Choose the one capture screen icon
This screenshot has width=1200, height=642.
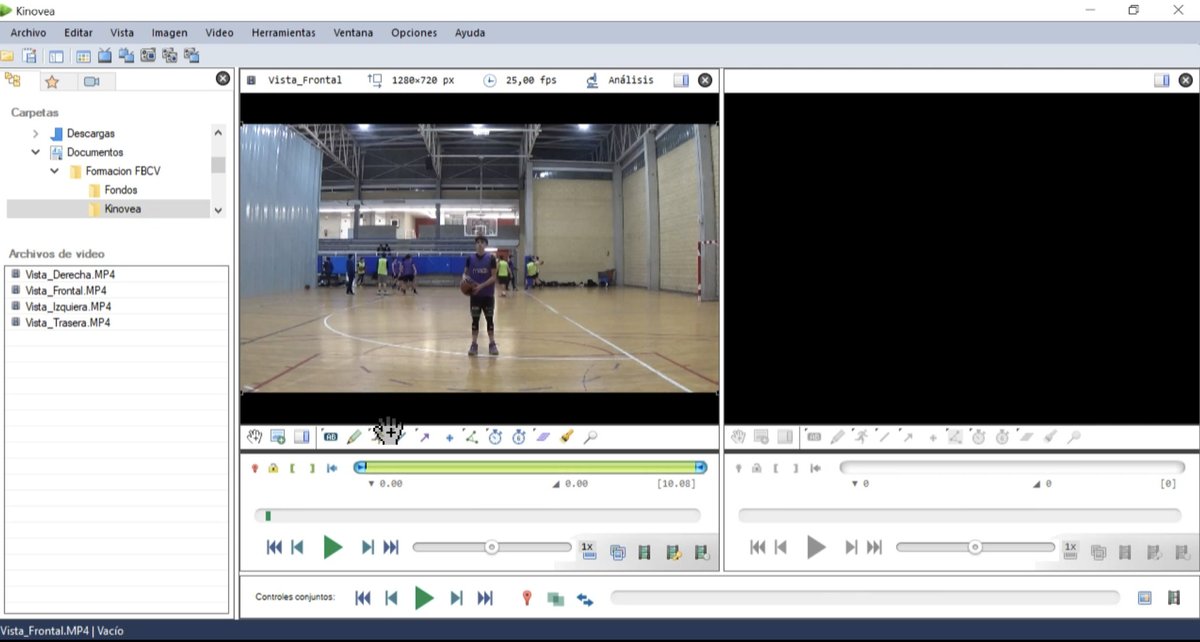148,55
